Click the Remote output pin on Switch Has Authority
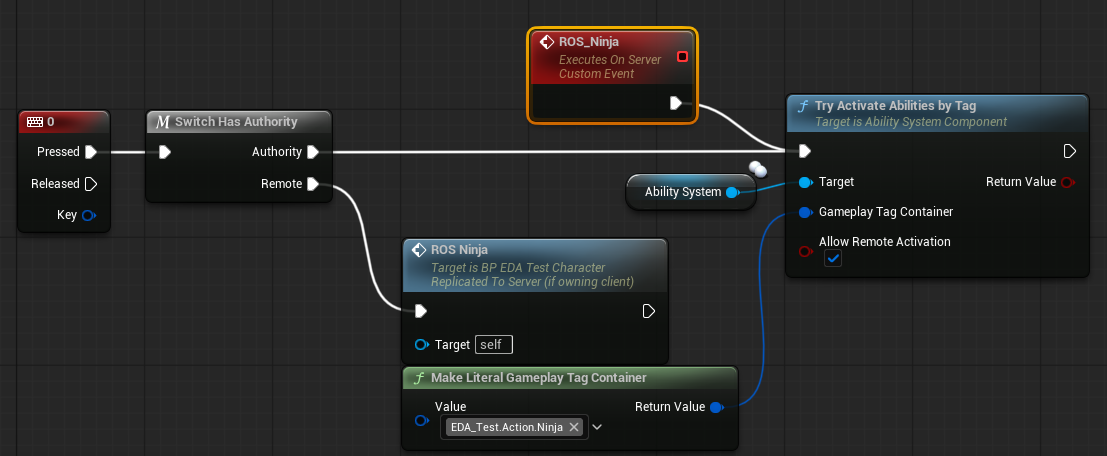1107x456 pixels. [x=313, y=184]
